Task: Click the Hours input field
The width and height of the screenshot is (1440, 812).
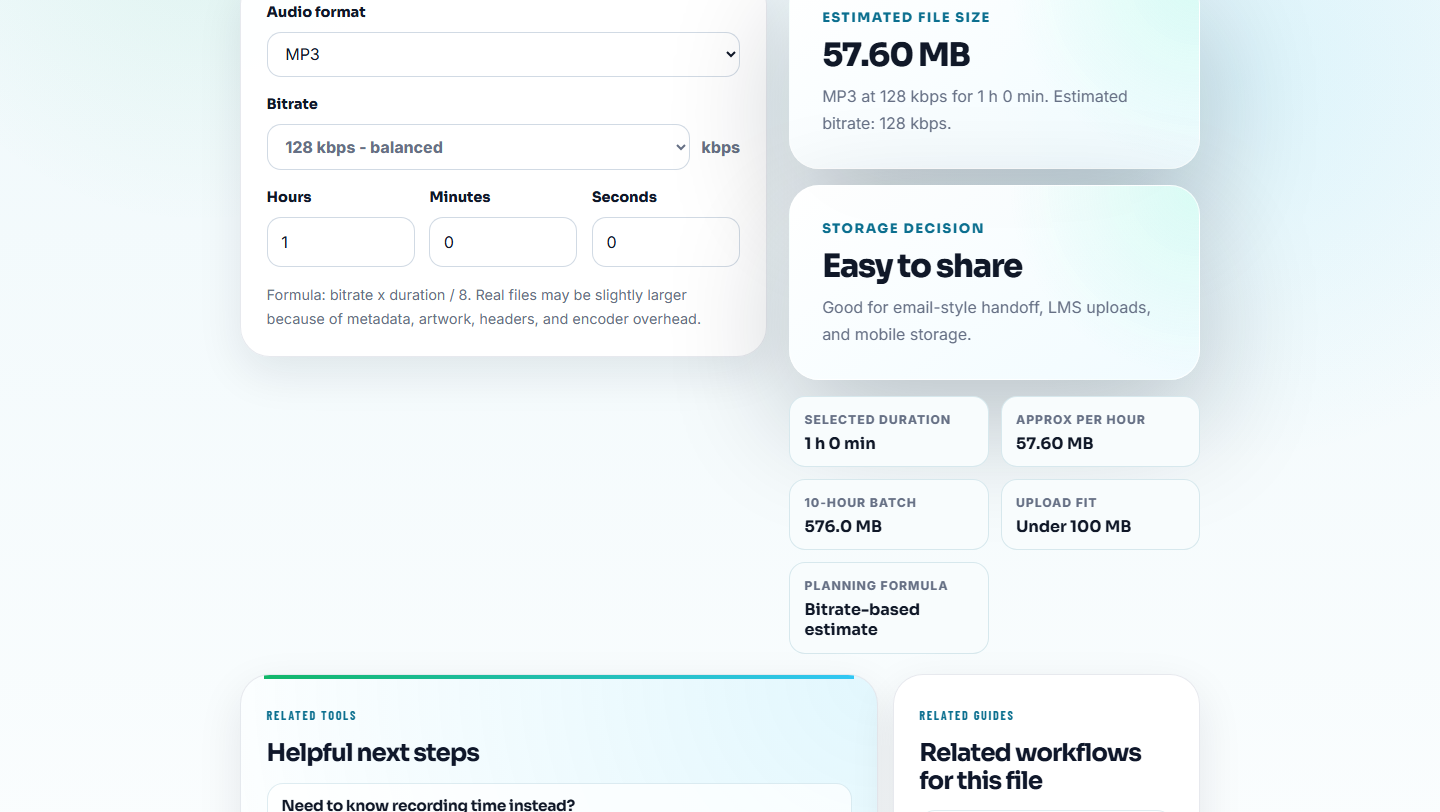Action: pyautogui.click(x=341, y=242)
